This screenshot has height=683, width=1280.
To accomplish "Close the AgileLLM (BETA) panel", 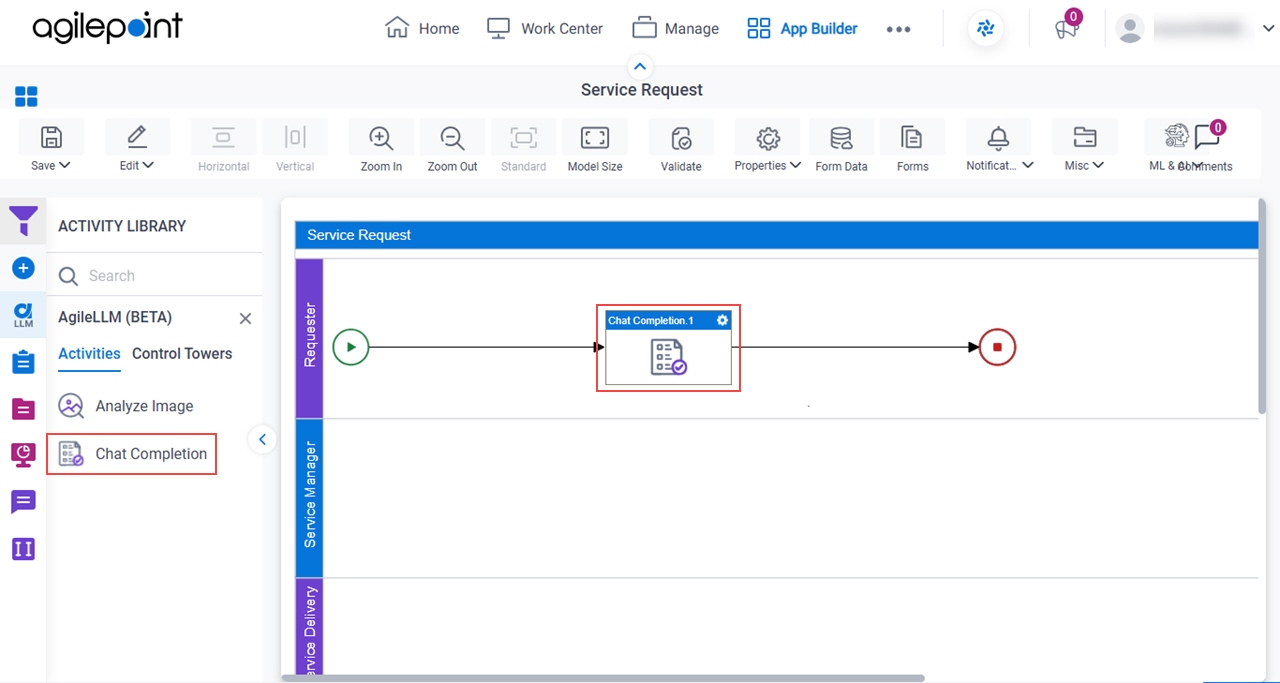I will (x=245, y=318).
